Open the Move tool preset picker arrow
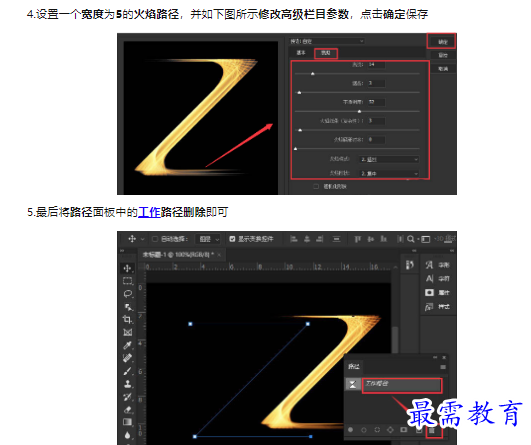 (x=143, y=239)
